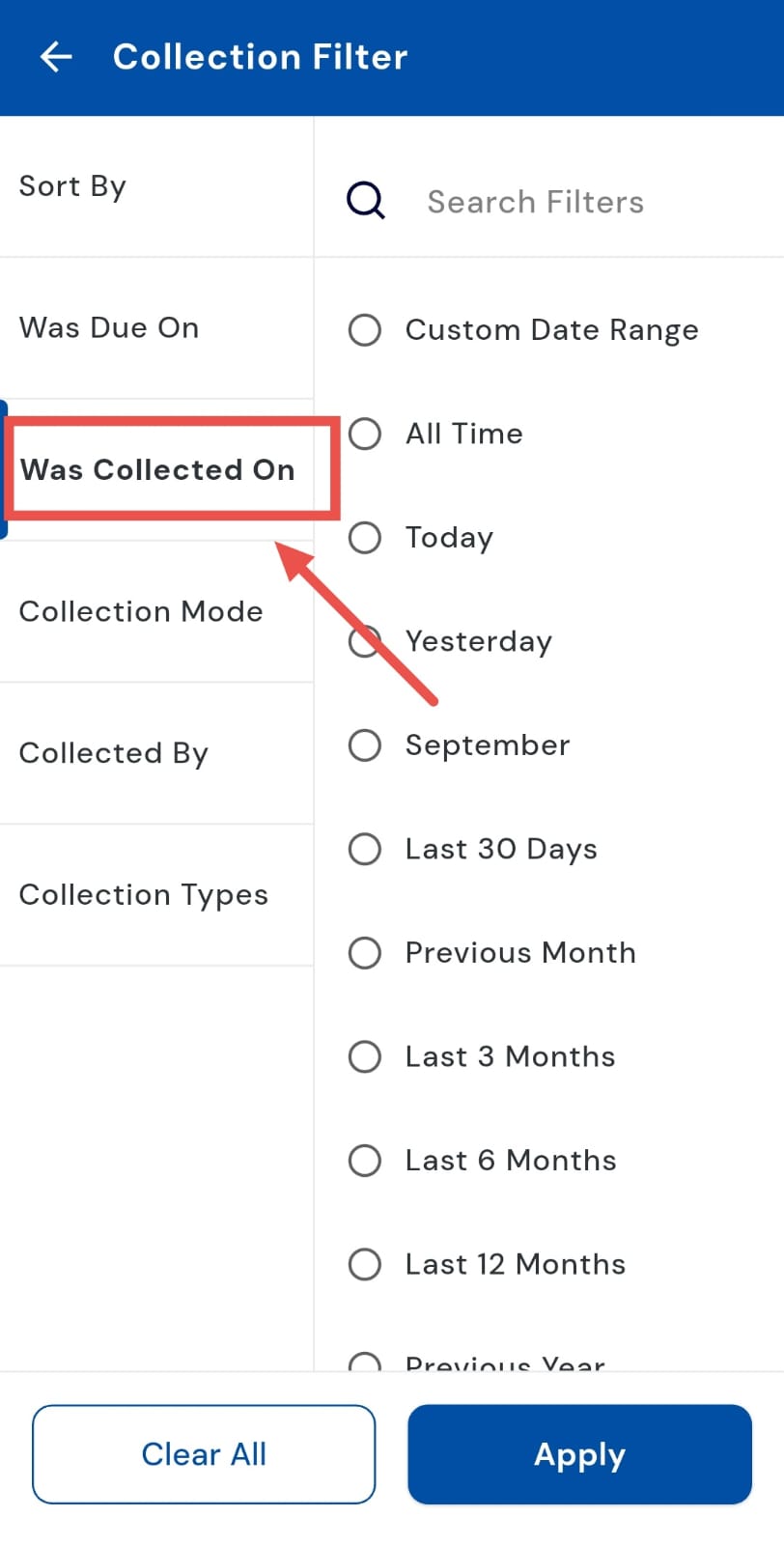784x1545 pixels.
Task: Select the Today radio button
Action: [x=365, y=537]
